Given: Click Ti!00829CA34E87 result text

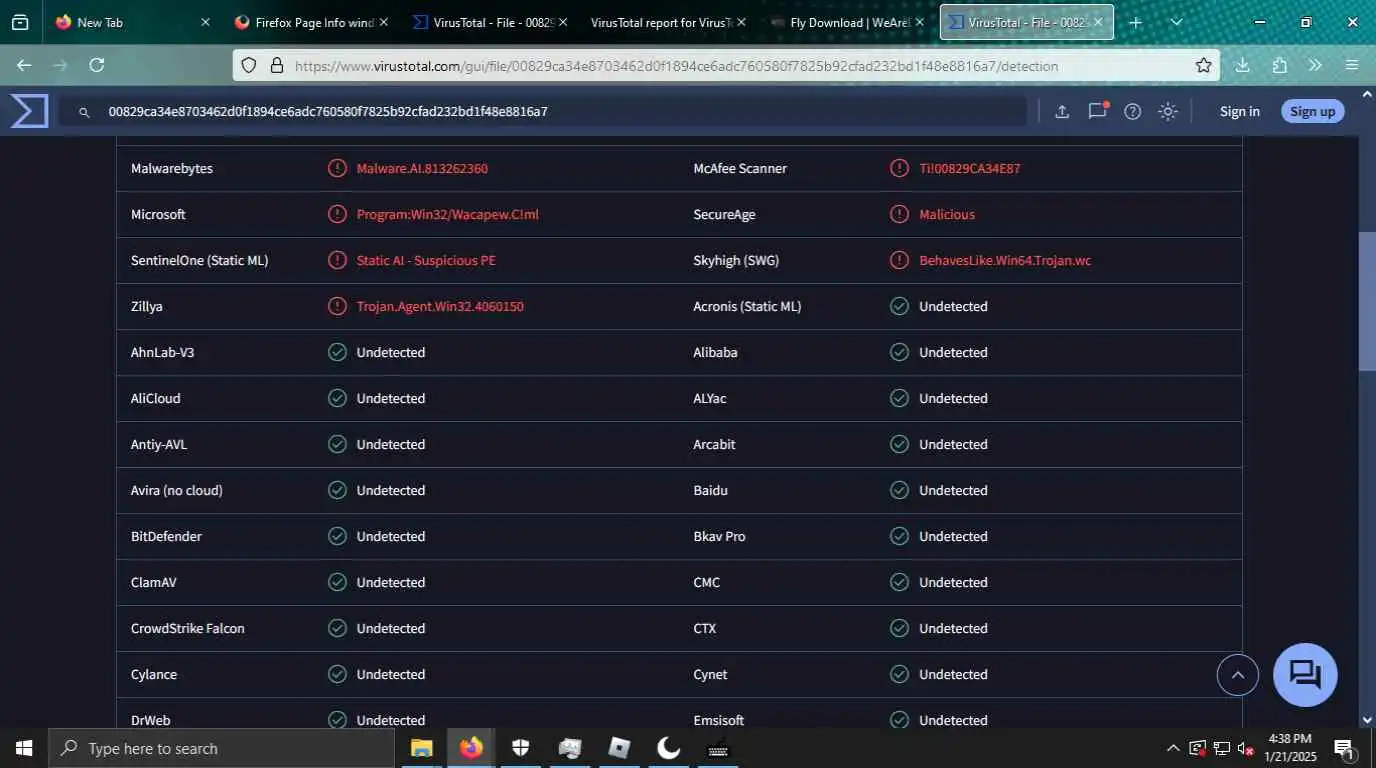Looking at the screenshot, I should click(969, 168).
